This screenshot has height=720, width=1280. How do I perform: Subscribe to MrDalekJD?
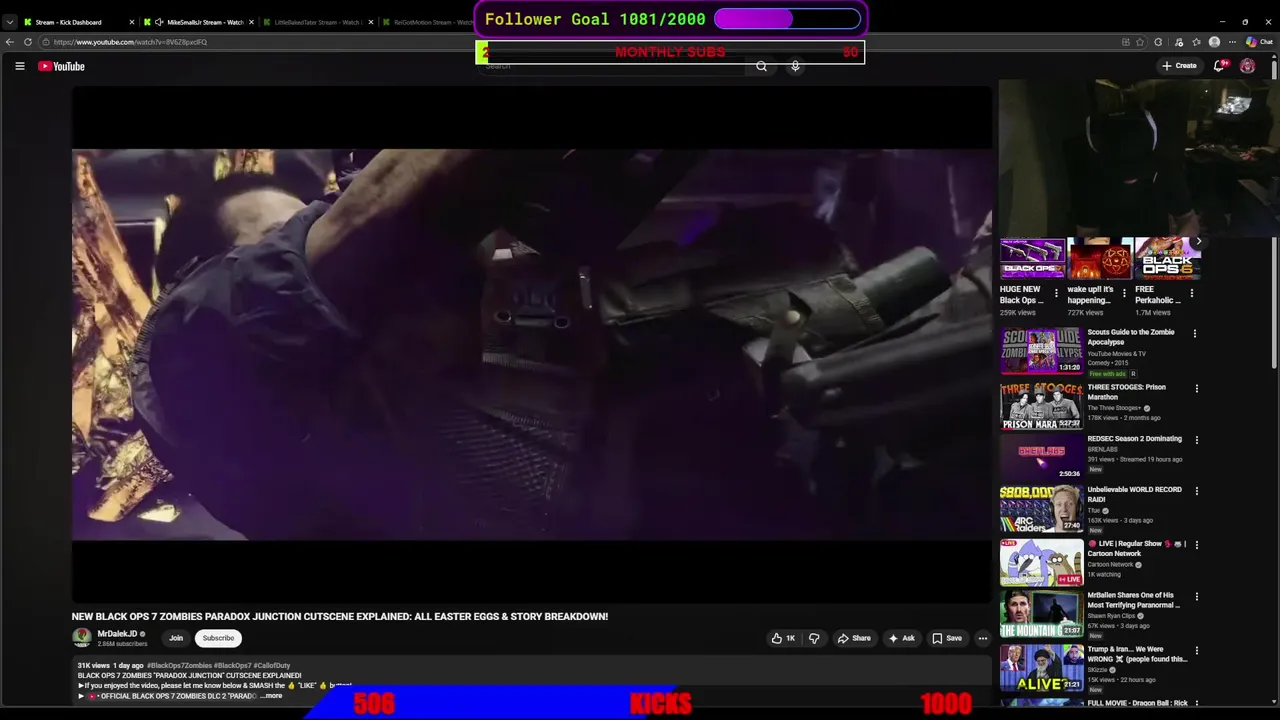click(x=218, y=638)
